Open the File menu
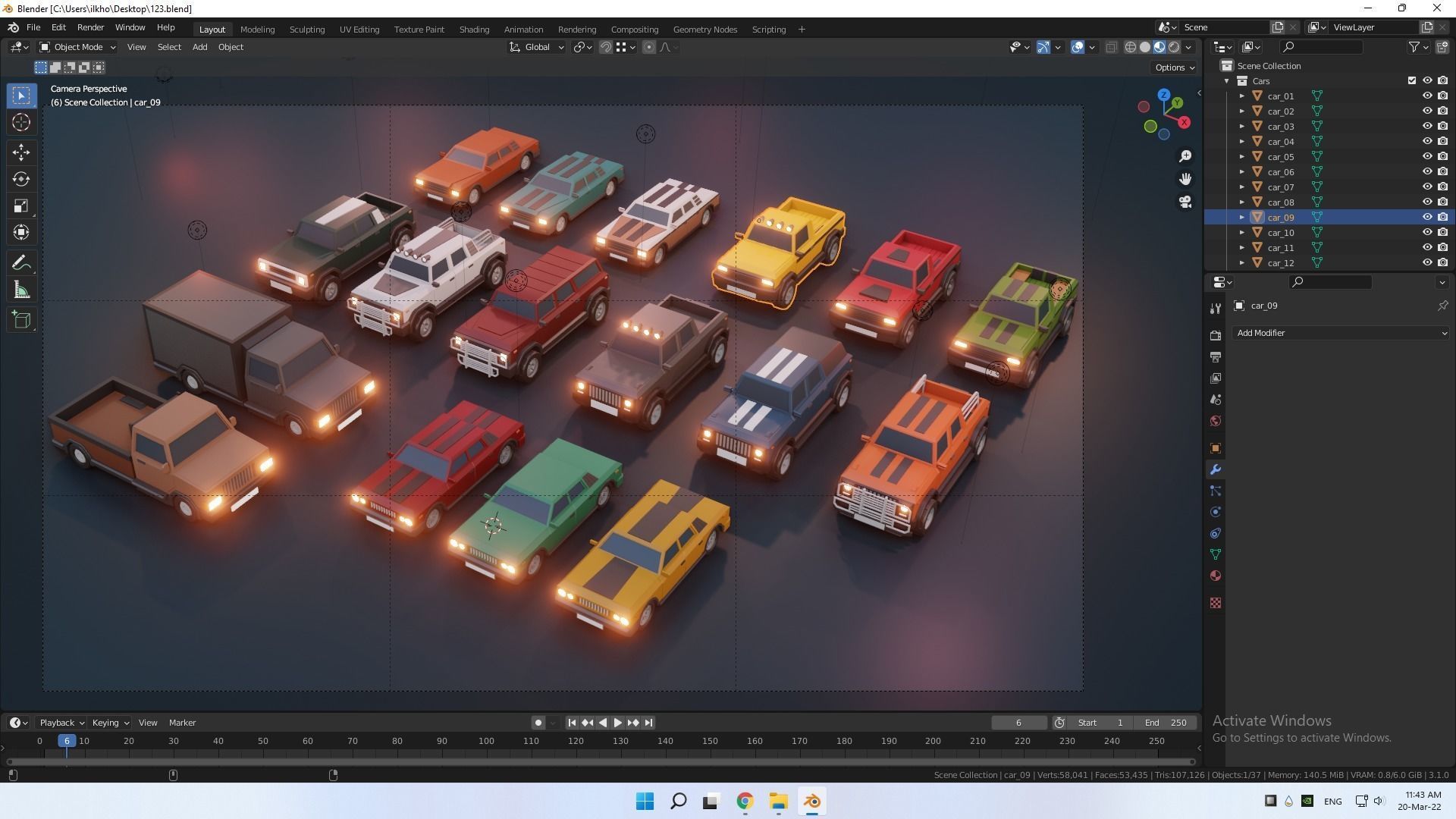 click(x=33, y=27)
